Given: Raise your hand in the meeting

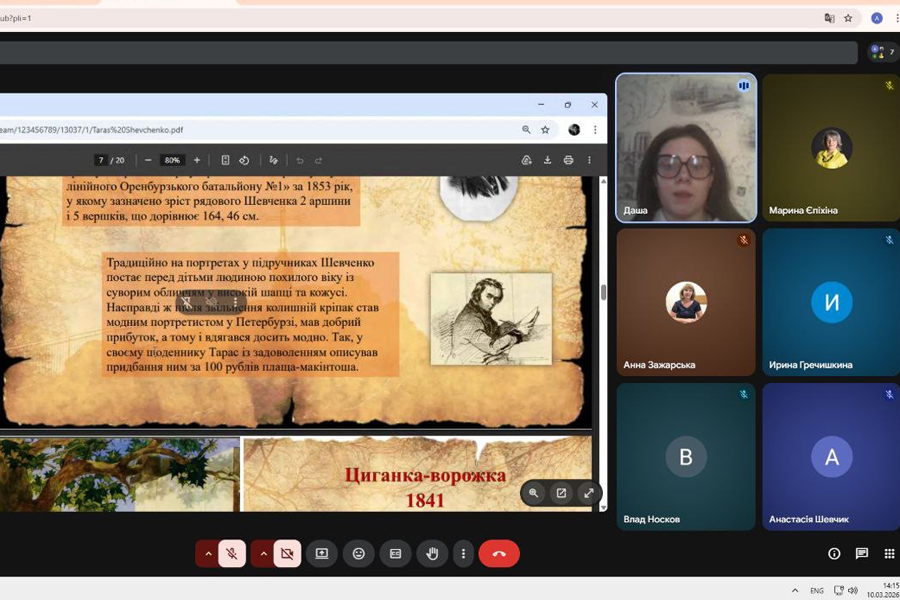Looking at the screenshot, I should tap(432, 553).
